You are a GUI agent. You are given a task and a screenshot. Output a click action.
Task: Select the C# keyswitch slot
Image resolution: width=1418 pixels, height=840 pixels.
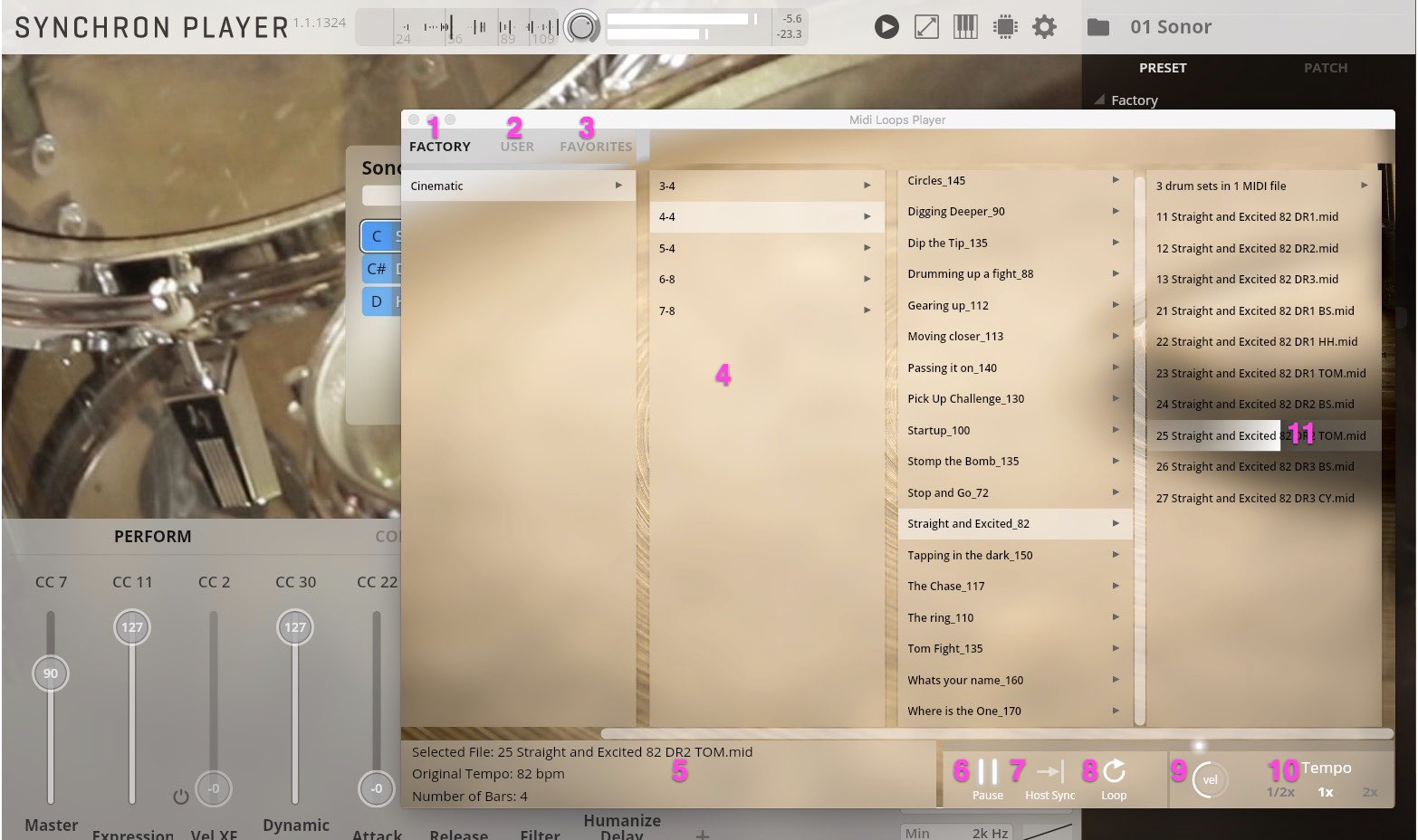[x=381, y=269]
